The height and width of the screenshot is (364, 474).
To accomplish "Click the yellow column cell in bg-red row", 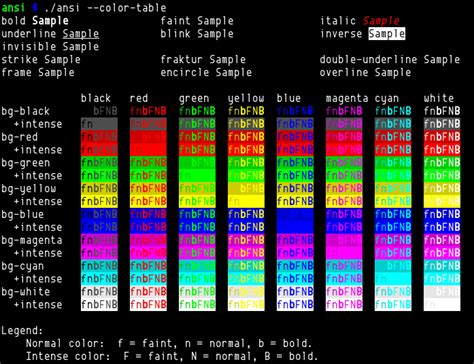I will tap(246, 137).
